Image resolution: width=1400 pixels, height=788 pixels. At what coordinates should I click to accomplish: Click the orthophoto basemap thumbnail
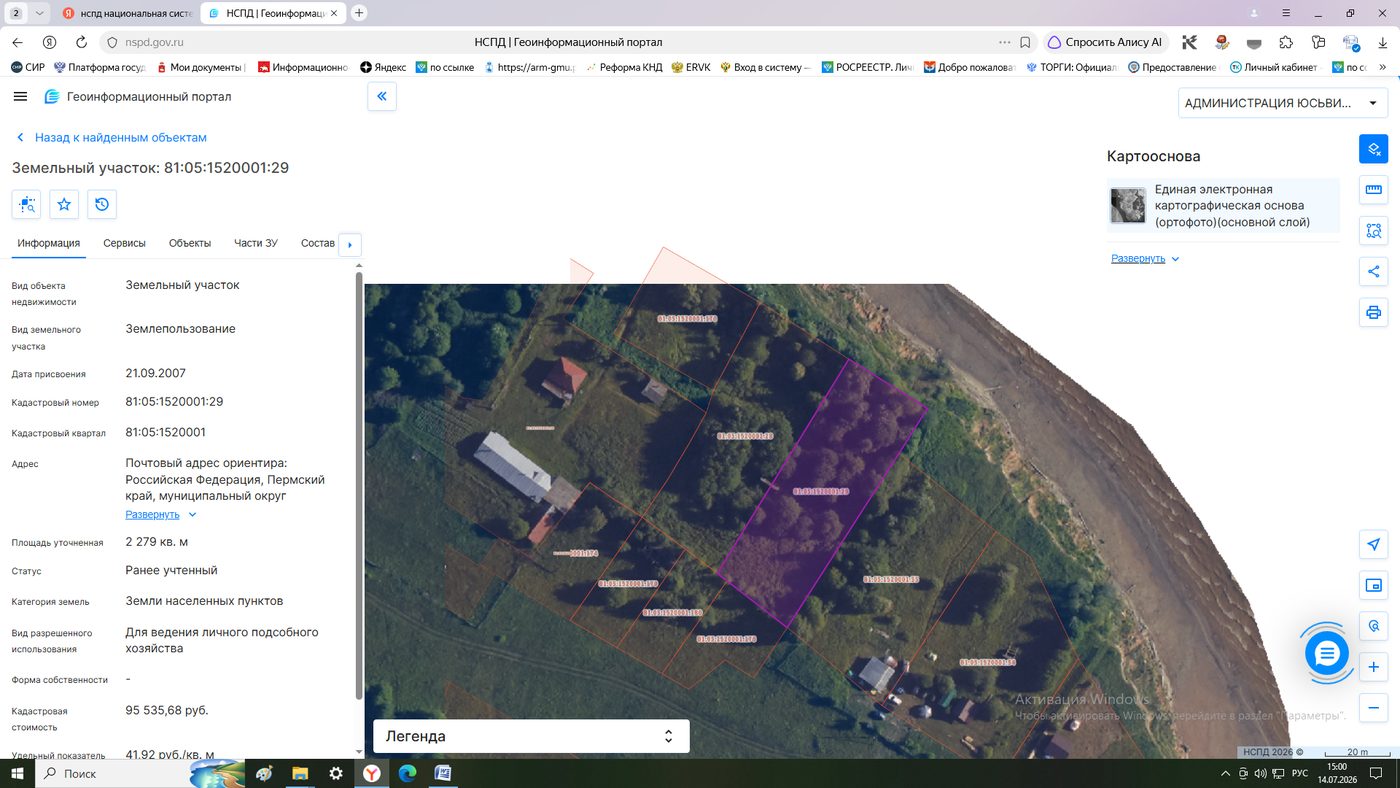pyautogui.click(x=1128, y=205)
